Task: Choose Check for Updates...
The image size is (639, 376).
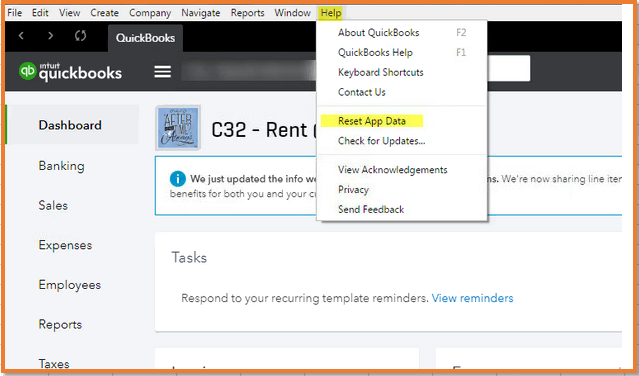Action: coord(402,141)
